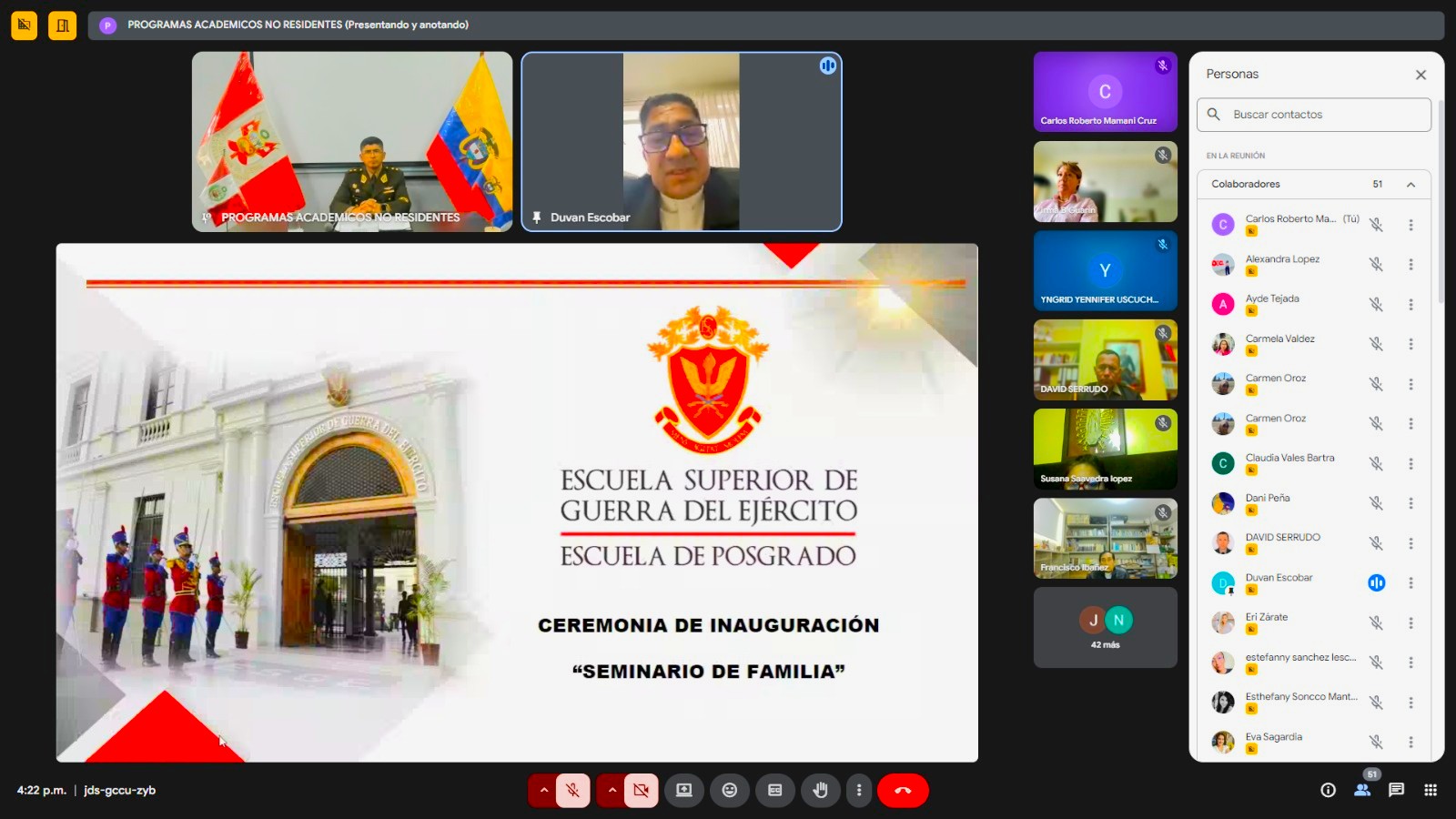Raise hand using the hand icon
The height and width of the screenshot is (819, 1456).
click(821, 790)
